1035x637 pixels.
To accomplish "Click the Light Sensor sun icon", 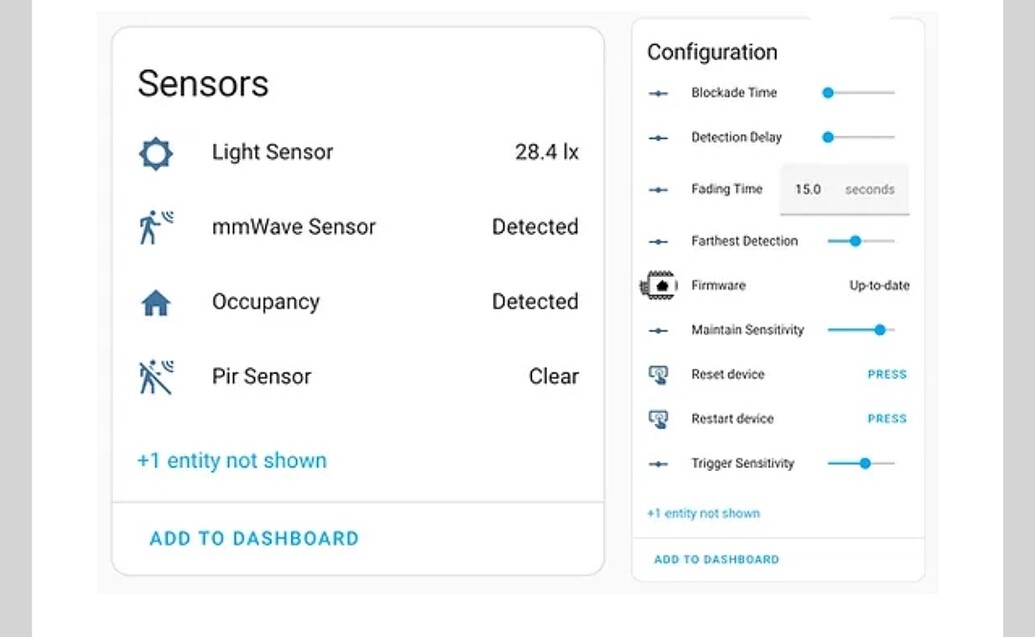I will pyautogui.click(x=155, y=153).
